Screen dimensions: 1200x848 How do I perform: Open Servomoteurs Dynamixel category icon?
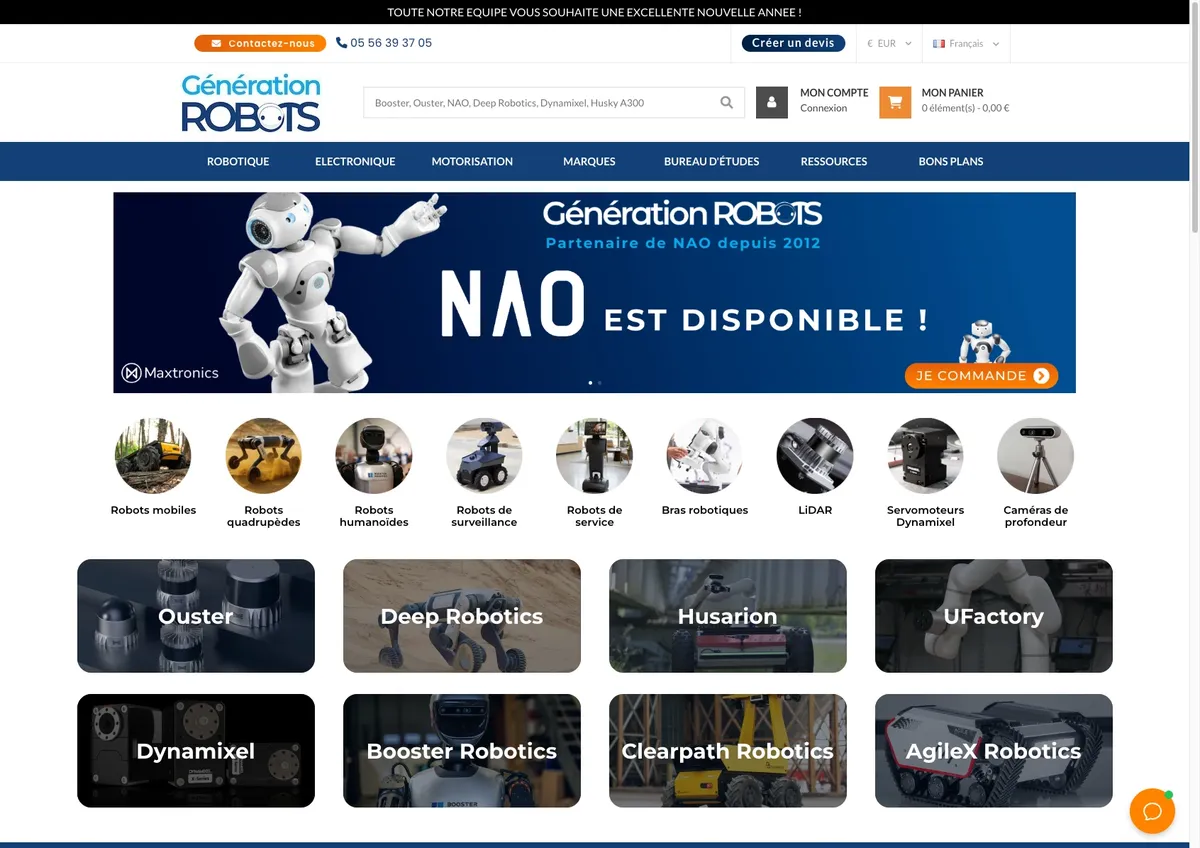(926, 456)
